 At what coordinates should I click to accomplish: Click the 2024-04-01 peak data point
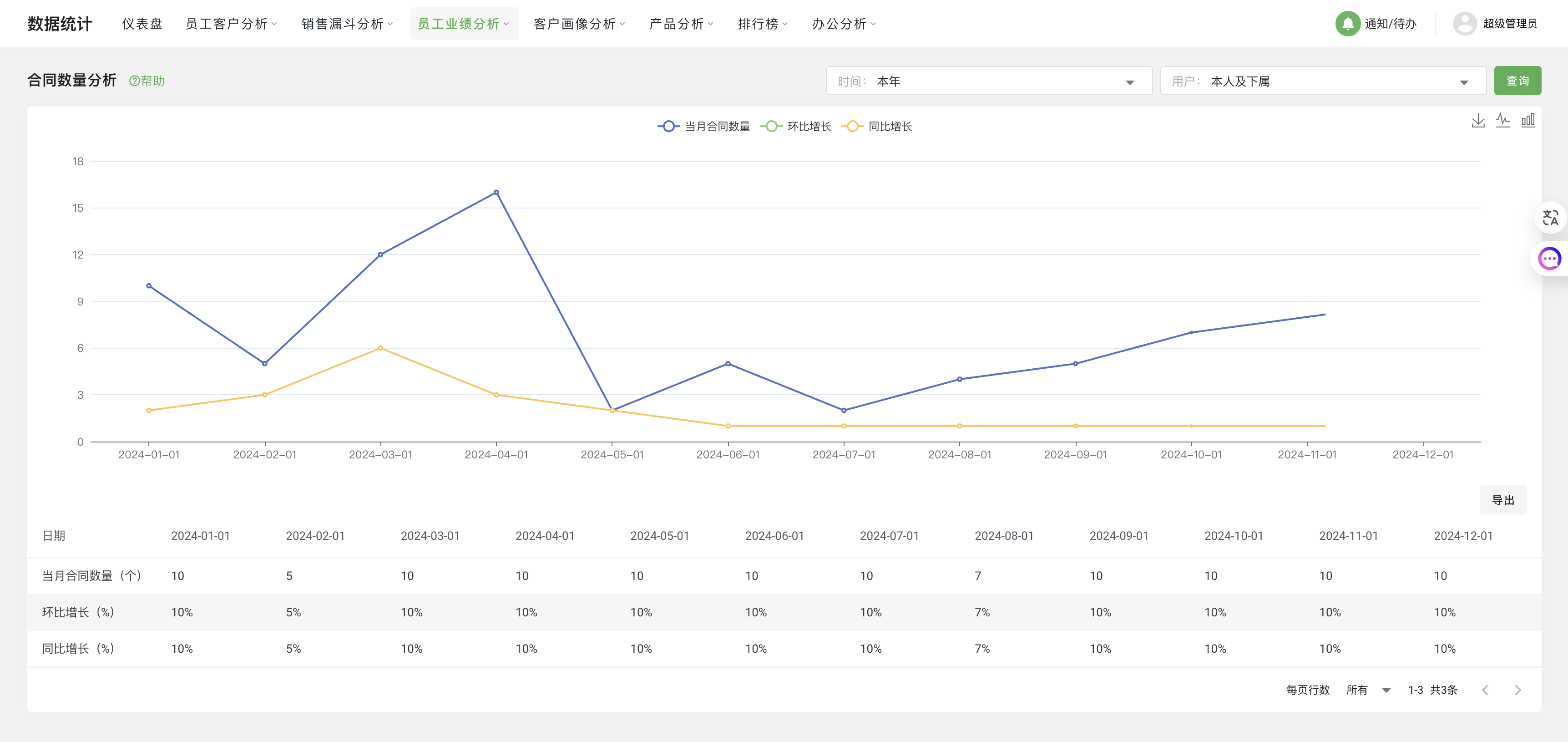tap(496, 193)
